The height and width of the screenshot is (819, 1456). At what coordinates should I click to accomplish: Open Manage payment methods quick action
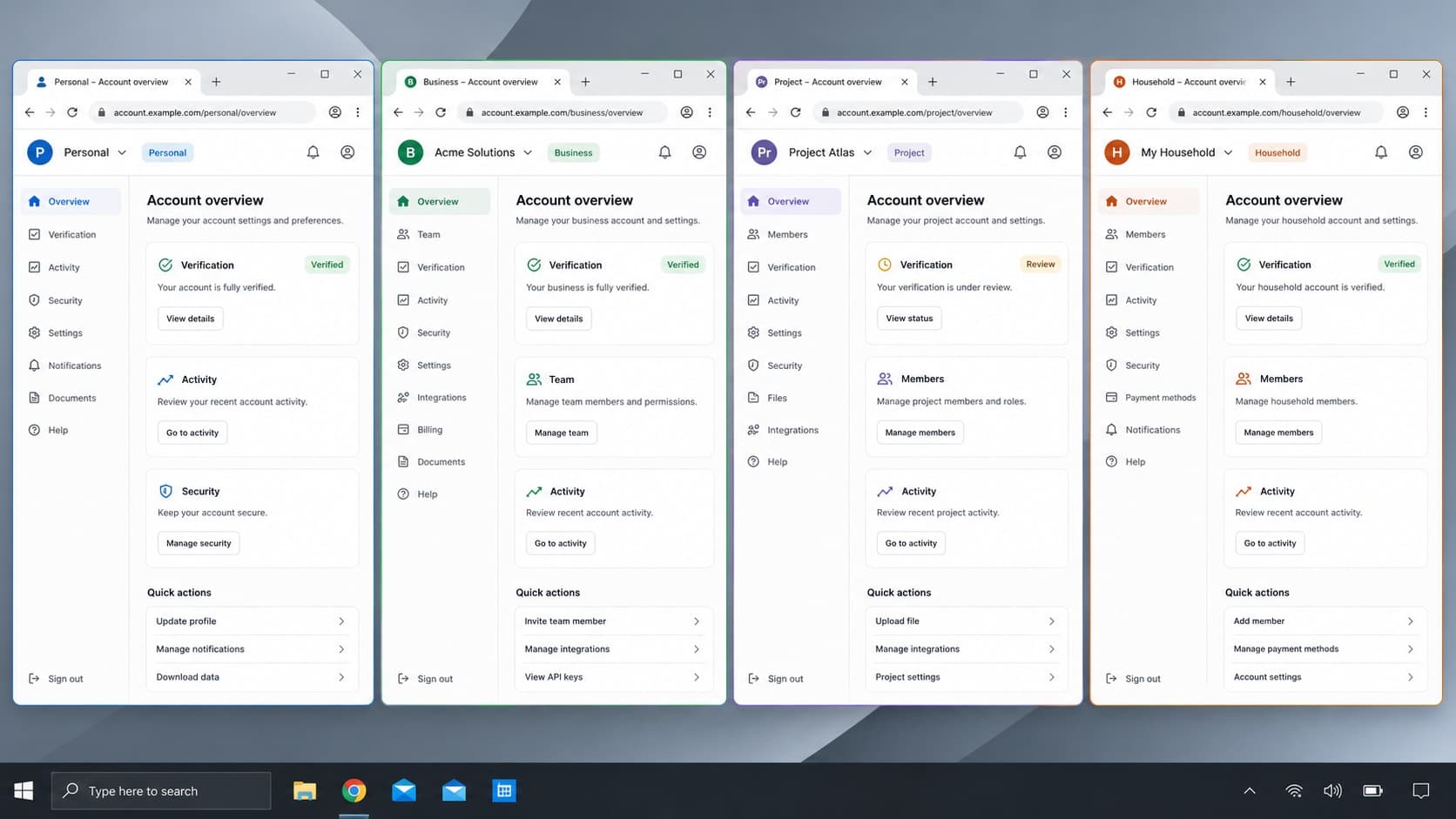point(1325,649)
